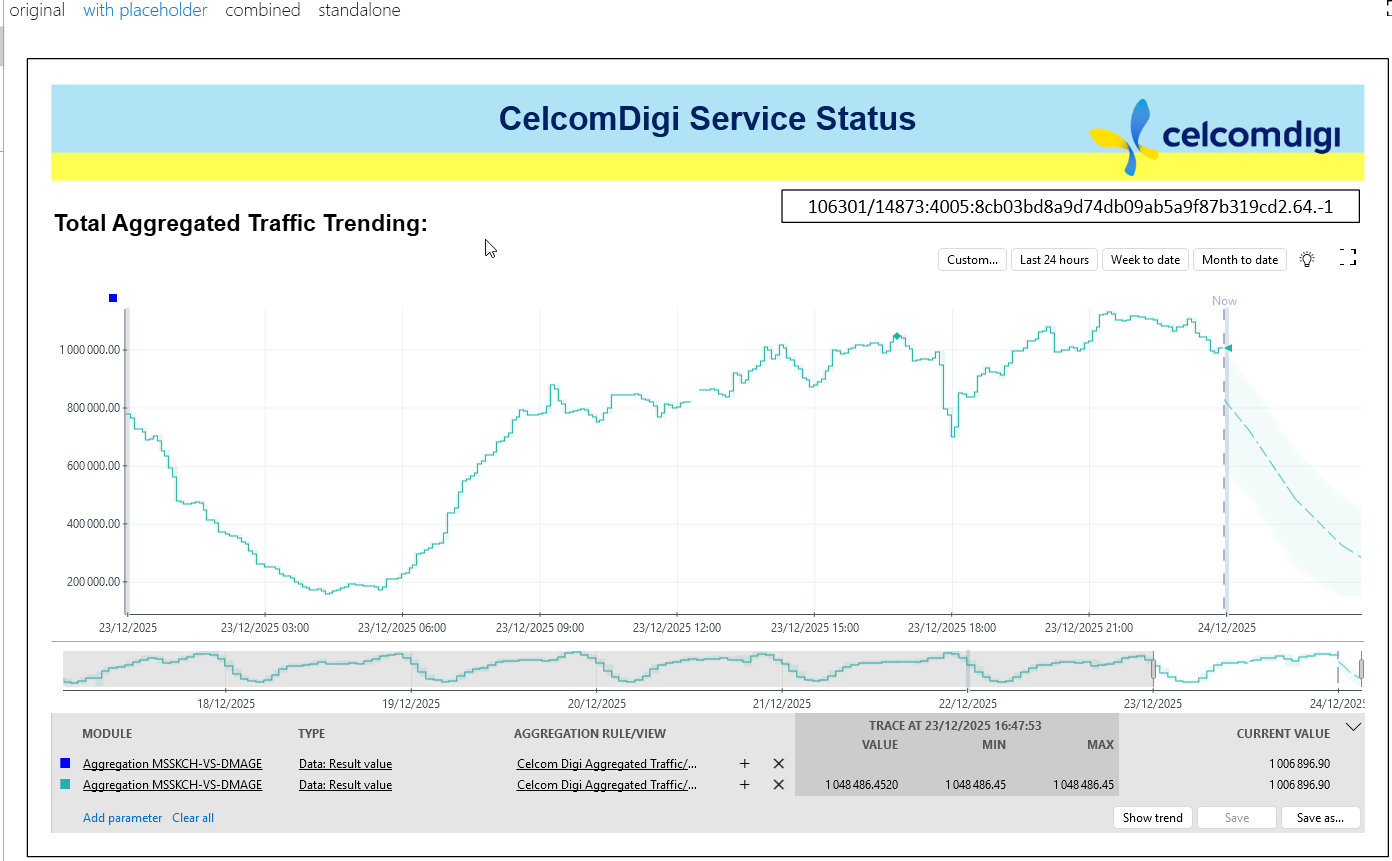Click the lightbulb icon above the chart
1392x861 pixels.
tap(1306, 259)
